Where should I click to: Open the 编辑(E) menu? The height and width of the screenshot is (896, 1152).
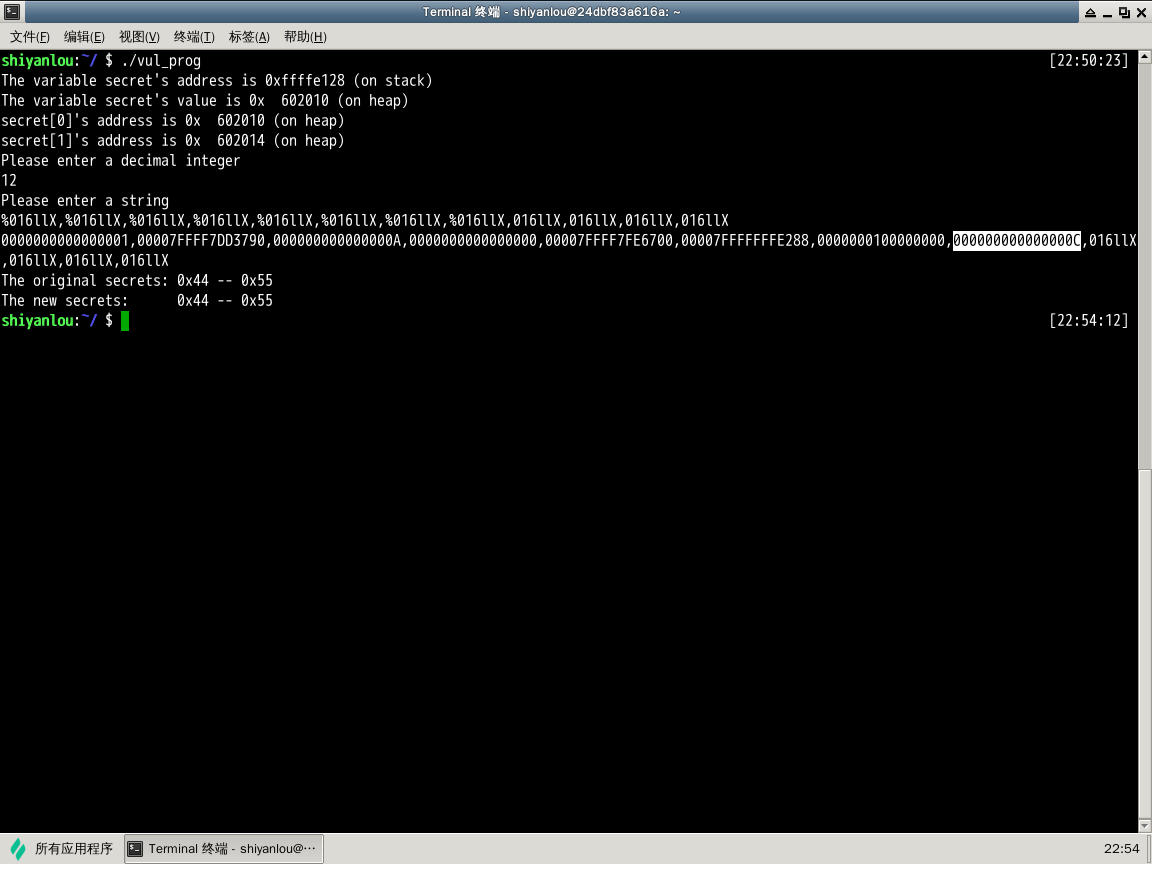pos(84,37)
